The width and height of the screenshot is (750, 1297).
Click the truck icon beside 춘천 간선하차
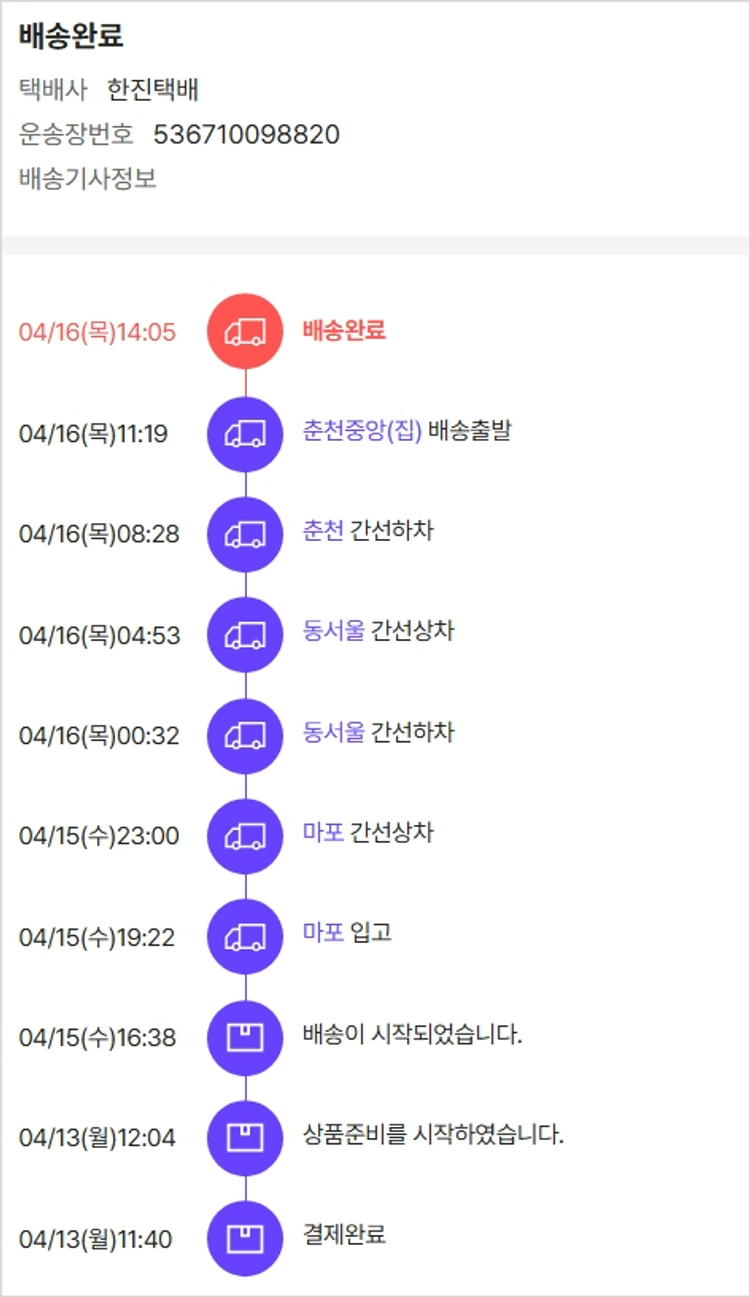coord(245,535)
